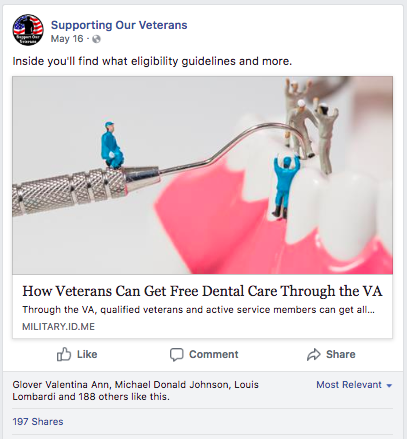Click the curved arrow Share icon
Screen dimensions: 407x439
(x=314, y=355)
